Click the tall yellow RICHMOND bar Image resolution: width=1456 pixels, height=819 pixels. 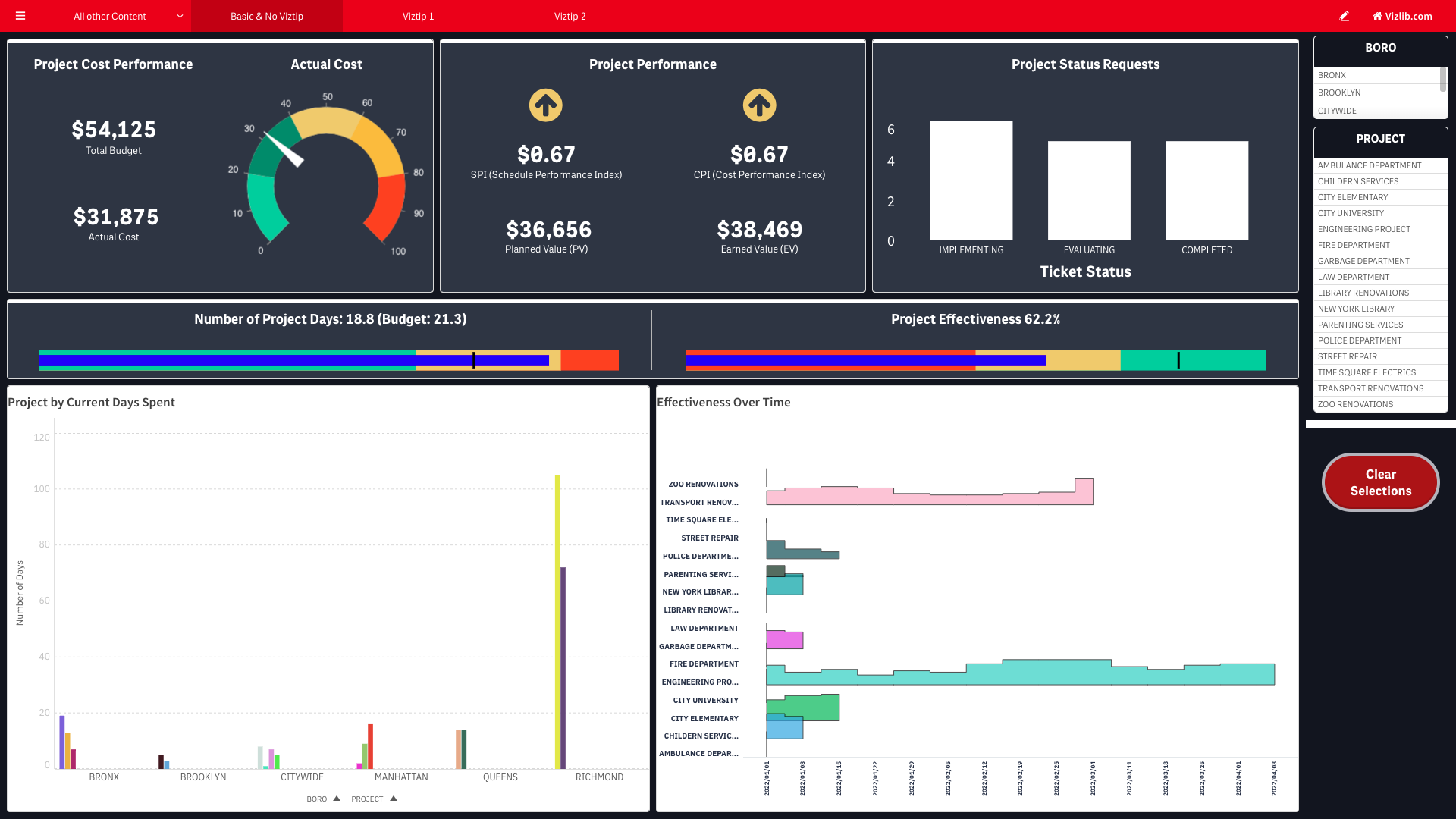coord(557,622)
